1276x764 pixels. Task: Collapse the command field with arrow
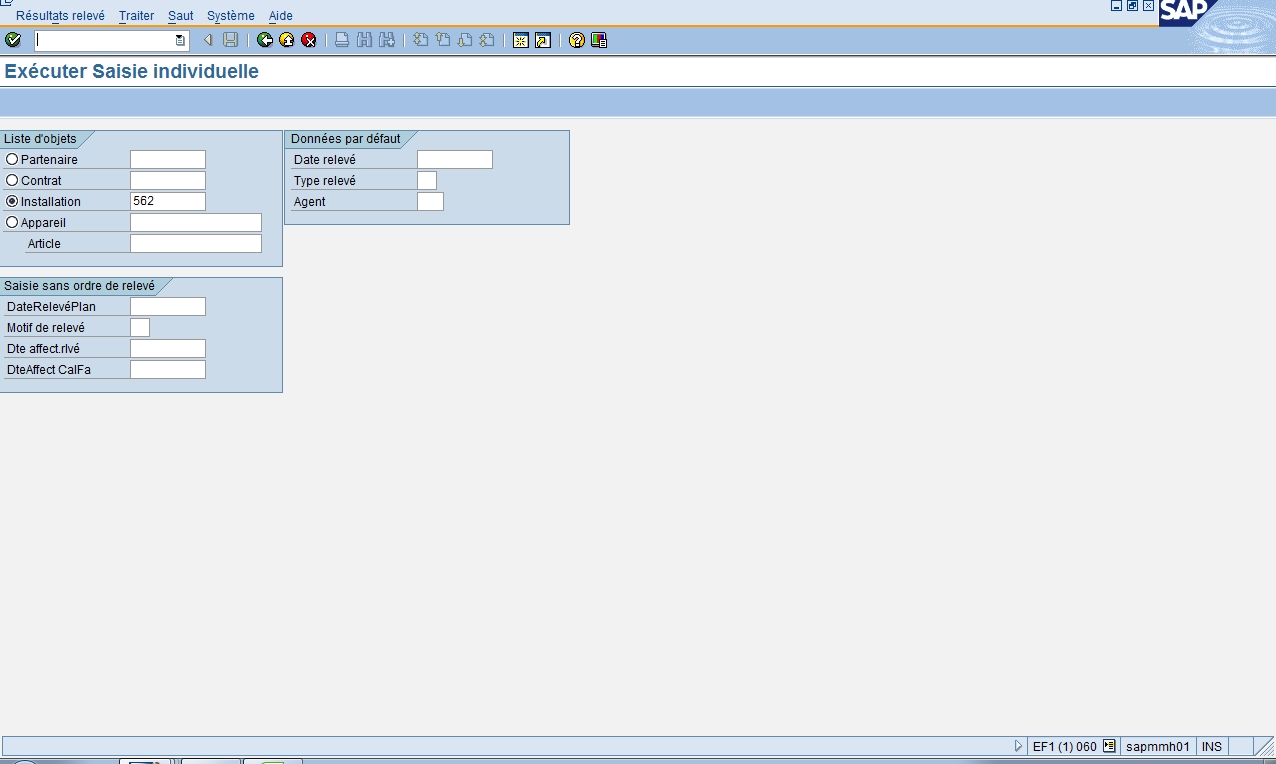[208, 40]
